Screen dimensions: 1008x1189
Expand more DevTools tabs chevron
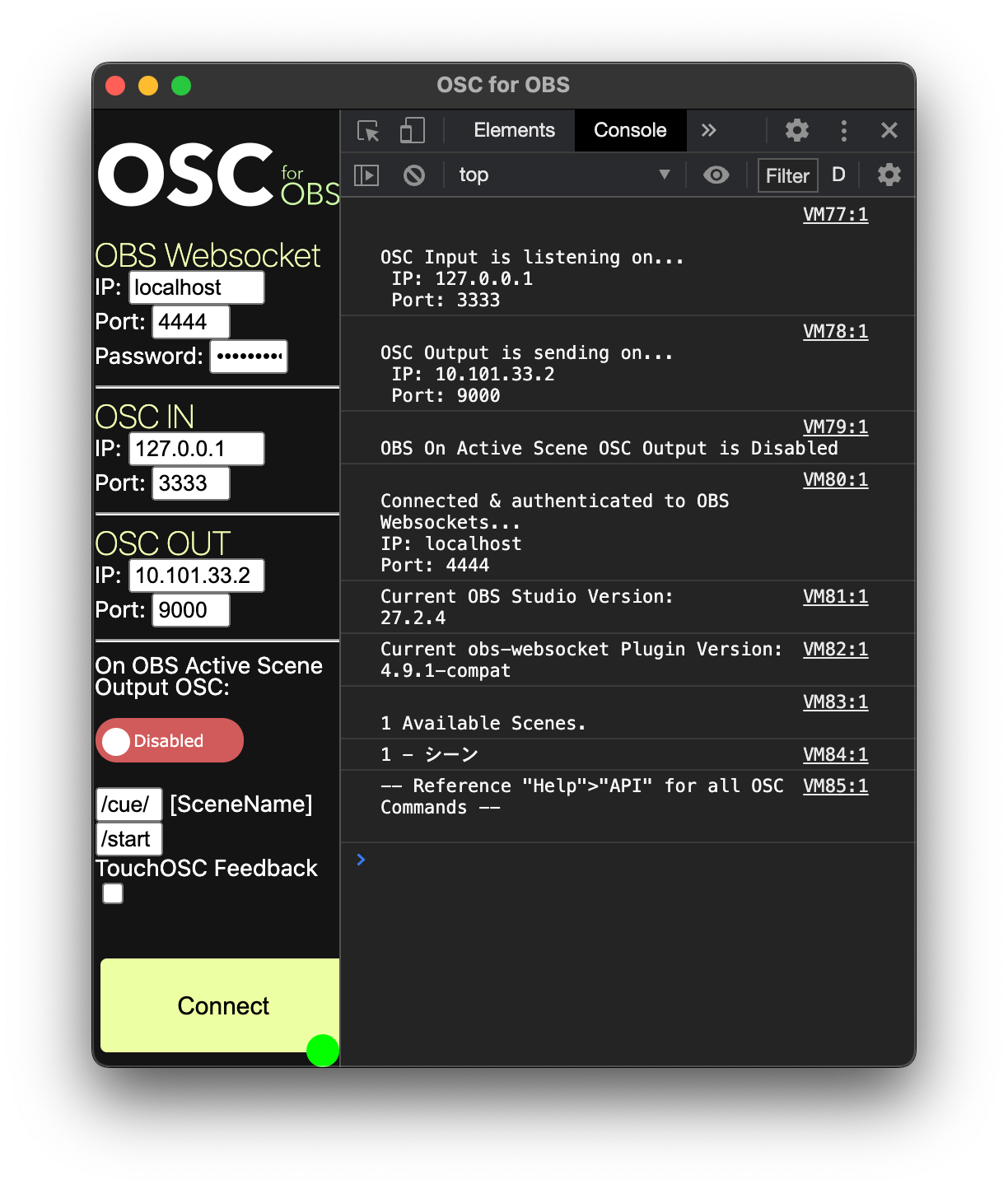(708, 130)
